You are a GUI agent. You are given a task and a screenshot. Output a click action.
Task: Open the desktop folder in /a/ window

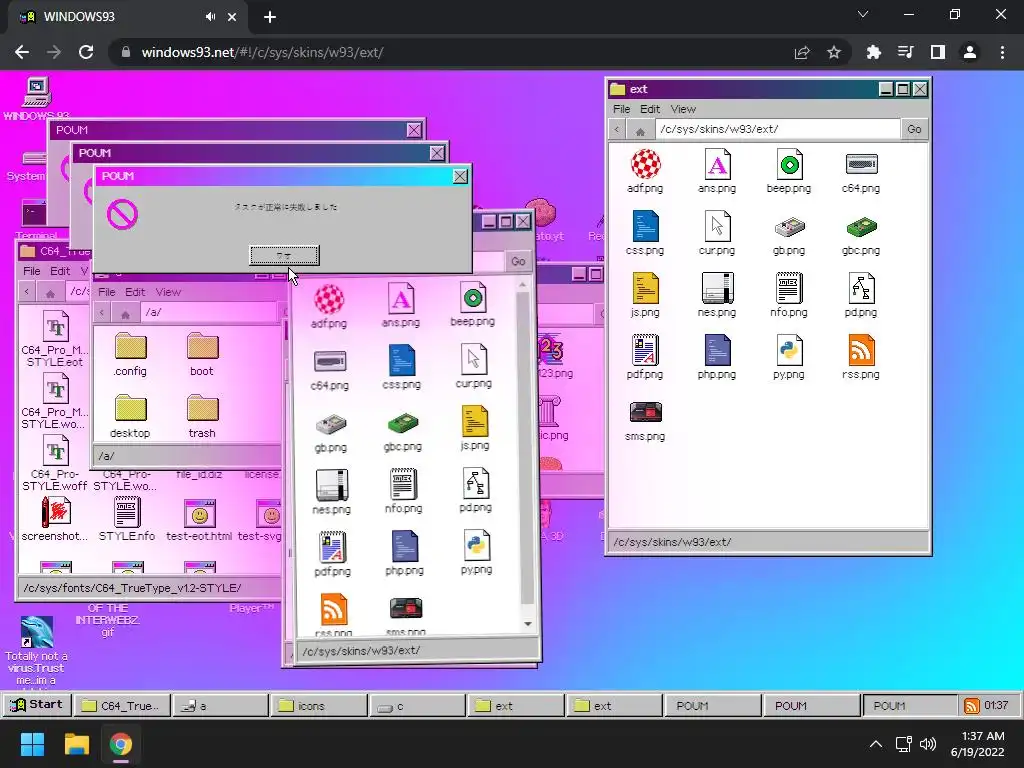click(130, 417)
